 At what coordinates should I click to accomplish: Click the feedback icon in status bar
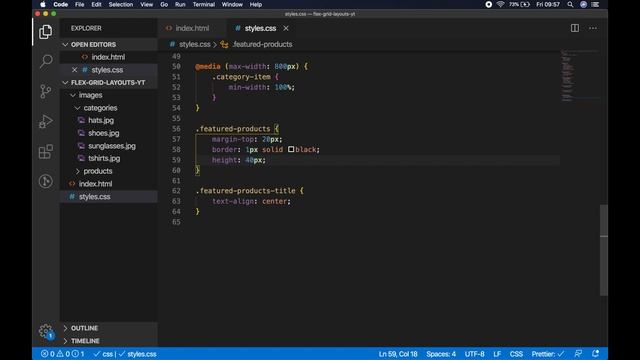pos(578,354)
